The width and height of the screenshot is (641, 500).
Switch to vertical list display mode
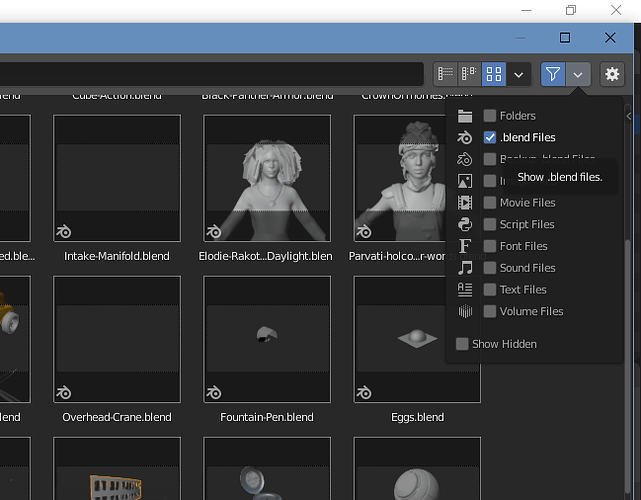(x=445, y=74)
